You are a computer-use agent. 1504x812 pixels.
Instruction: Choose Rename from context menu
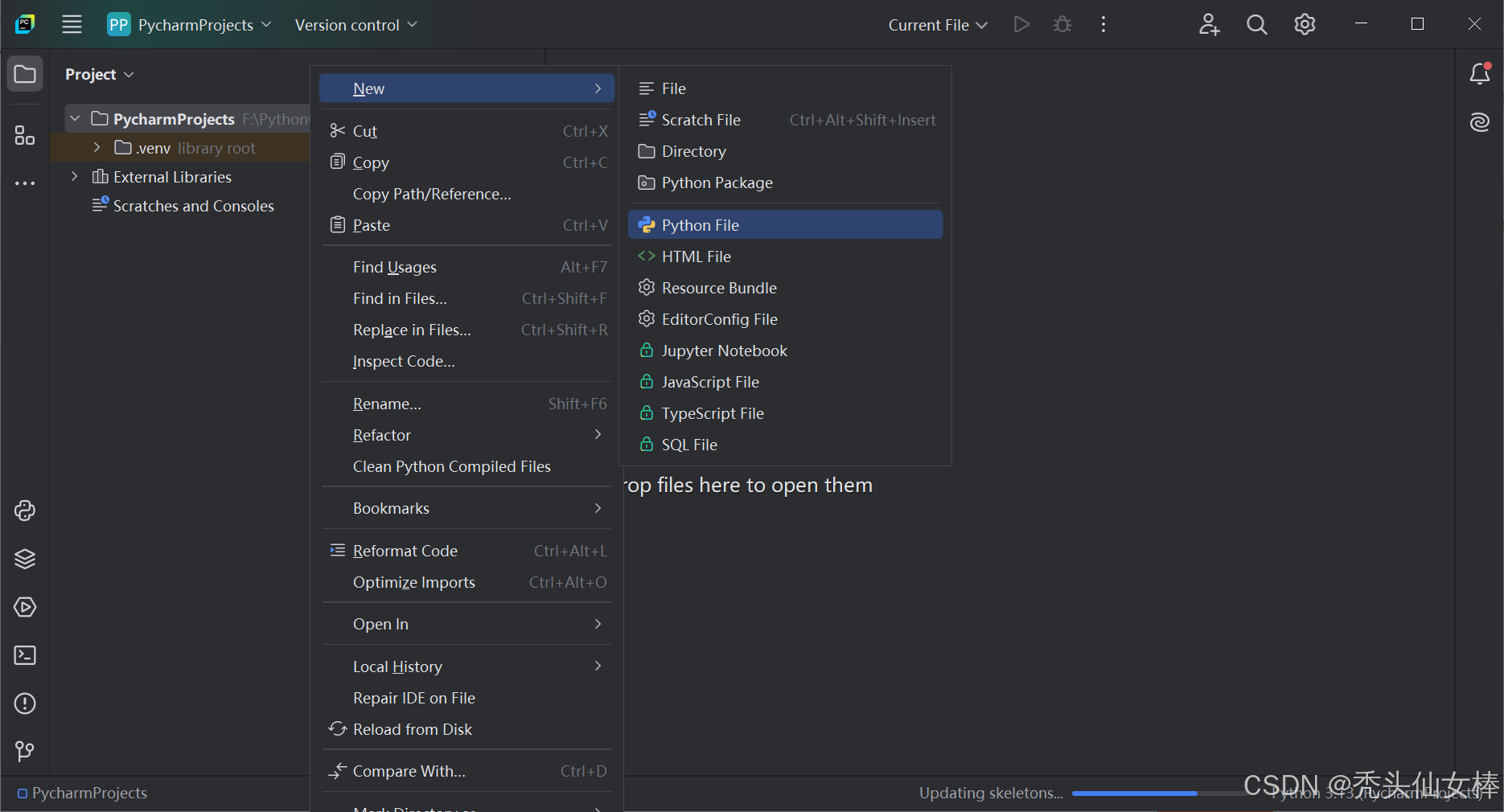click(x=466, y=404)
